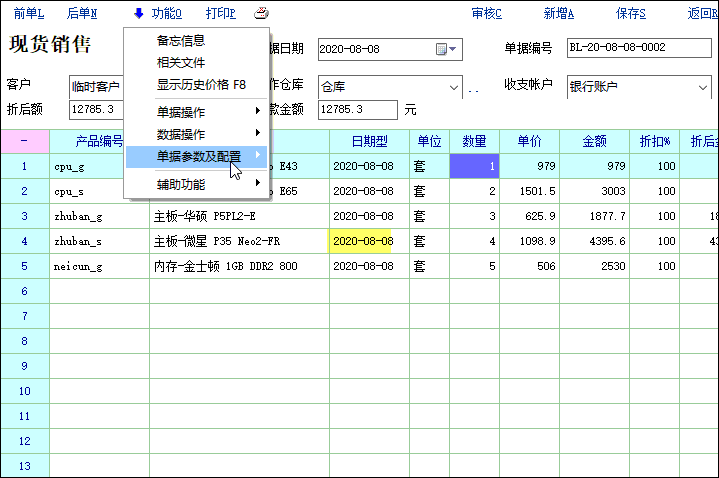Click 单据参数及配置 menu item

point(196,156)
